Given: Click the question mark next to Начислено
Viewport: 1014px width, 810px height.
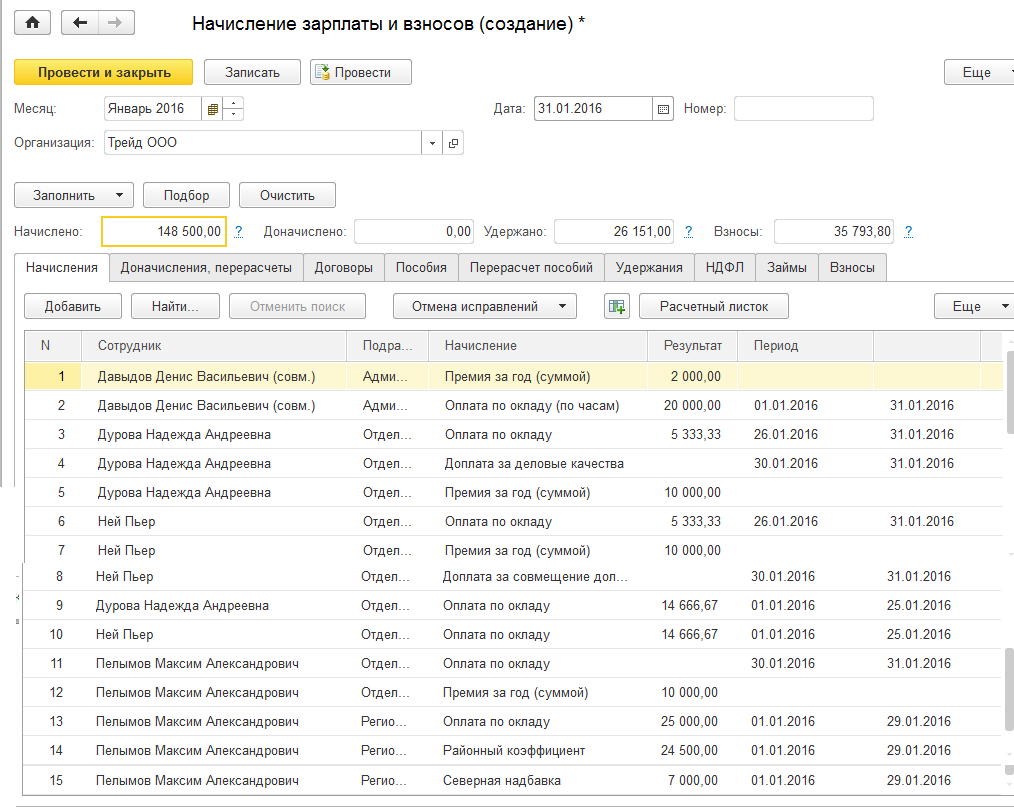Looking at the screenshot, I should [x=239, y=232].
